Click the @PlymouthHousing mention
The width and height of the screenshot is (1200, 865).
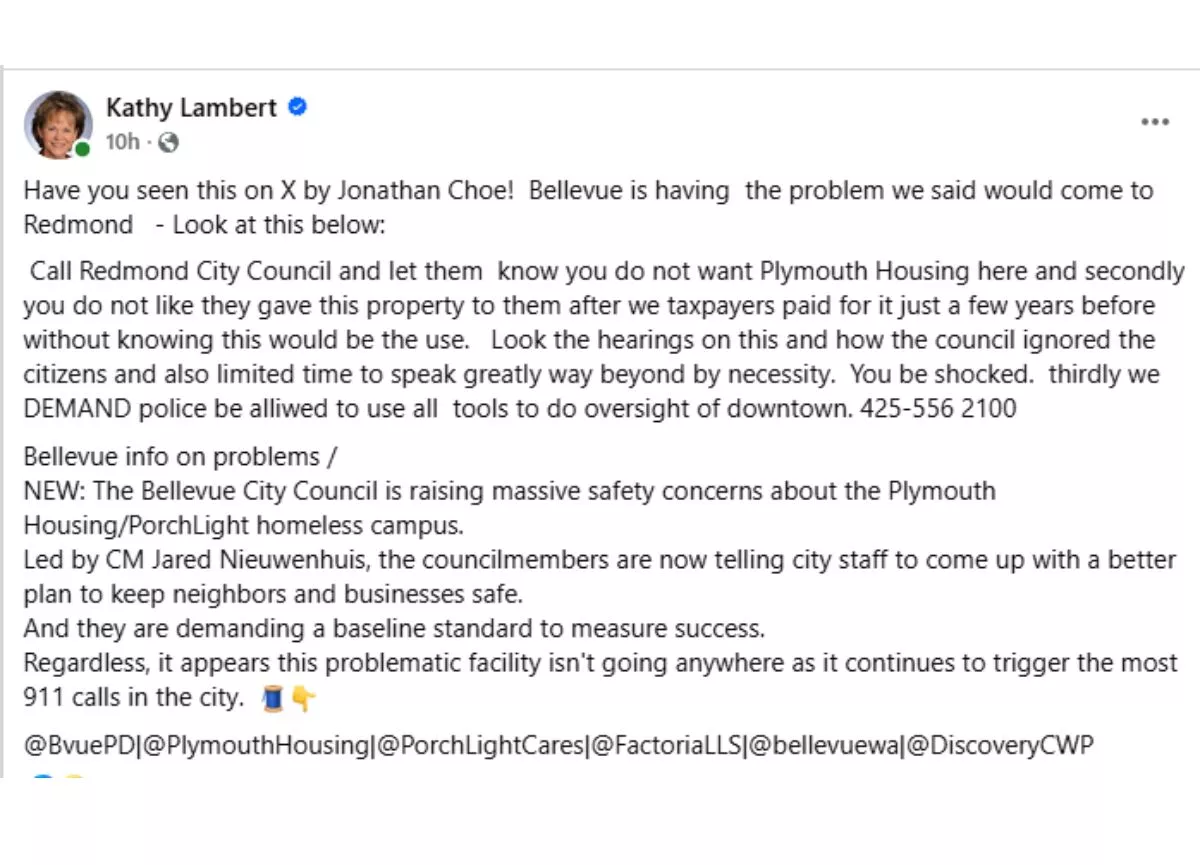pyautogui.click(x=254, y=746)
